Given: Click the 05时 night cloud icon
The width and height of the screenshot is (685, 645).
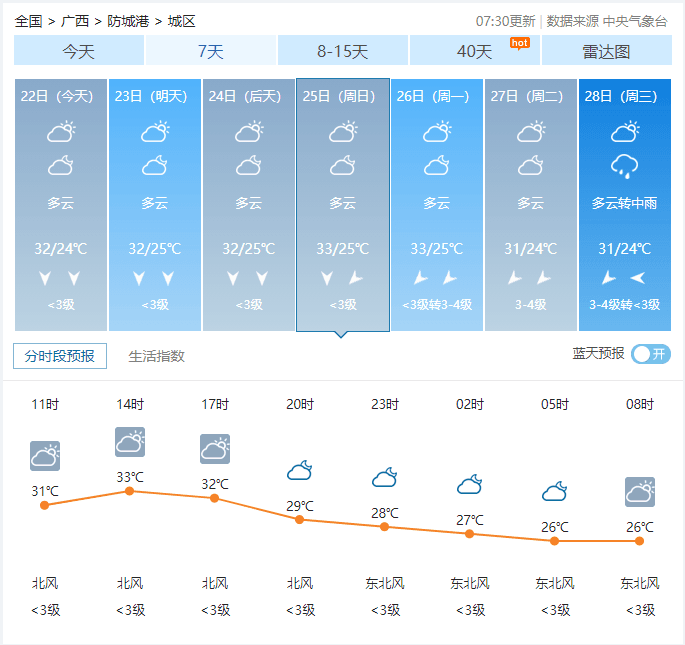Looking at the screenshot, I should coord(554,491).
